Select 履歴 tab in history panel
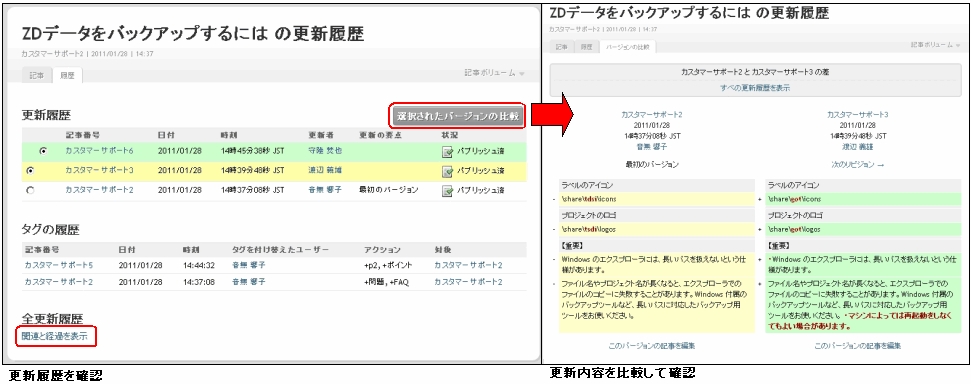Viewport: 971px width, 384px height. click(67, 76)
